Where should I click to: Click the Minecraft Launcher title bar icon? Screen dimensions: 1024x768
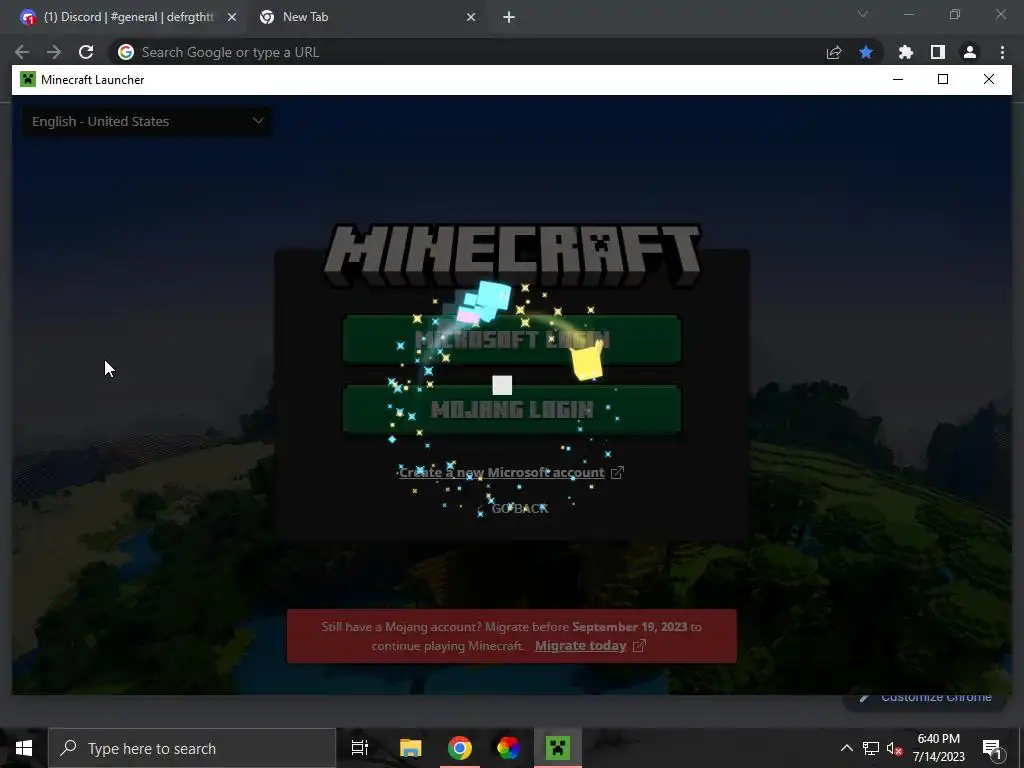[27, 80]
